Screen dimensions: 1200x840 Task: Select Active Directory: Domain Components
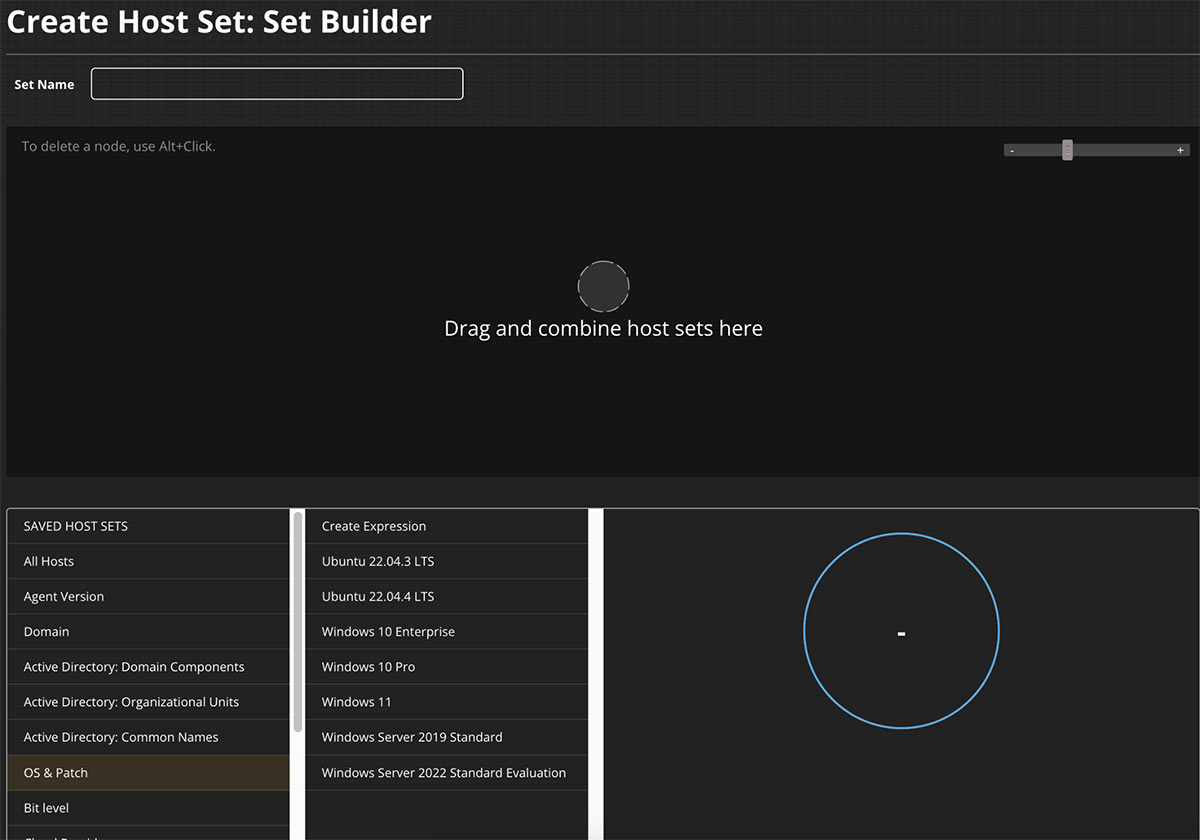coord(148,667)
